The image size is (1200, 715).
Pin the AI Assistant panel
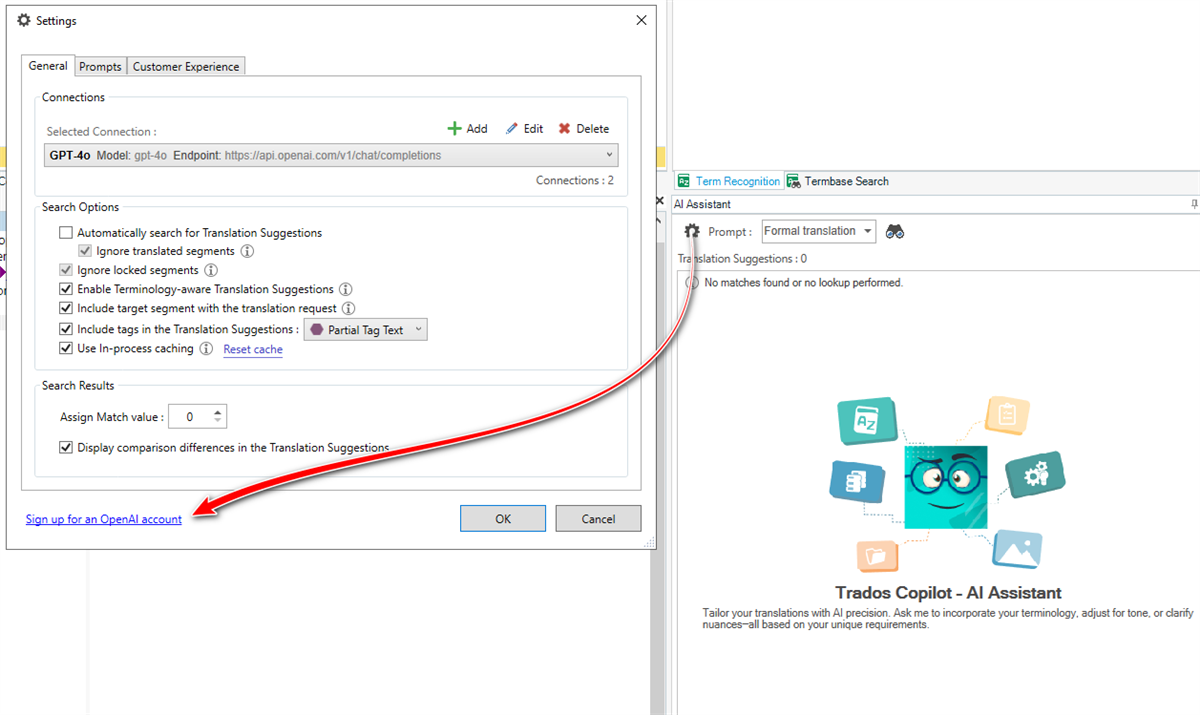click(x=1194, y=204)
